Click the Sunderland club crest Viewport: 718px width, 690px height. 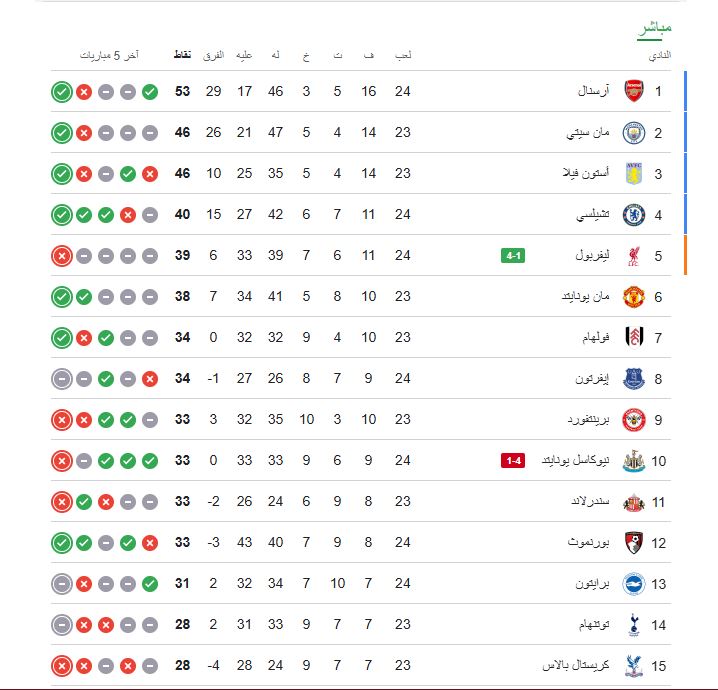pos(633,502)
